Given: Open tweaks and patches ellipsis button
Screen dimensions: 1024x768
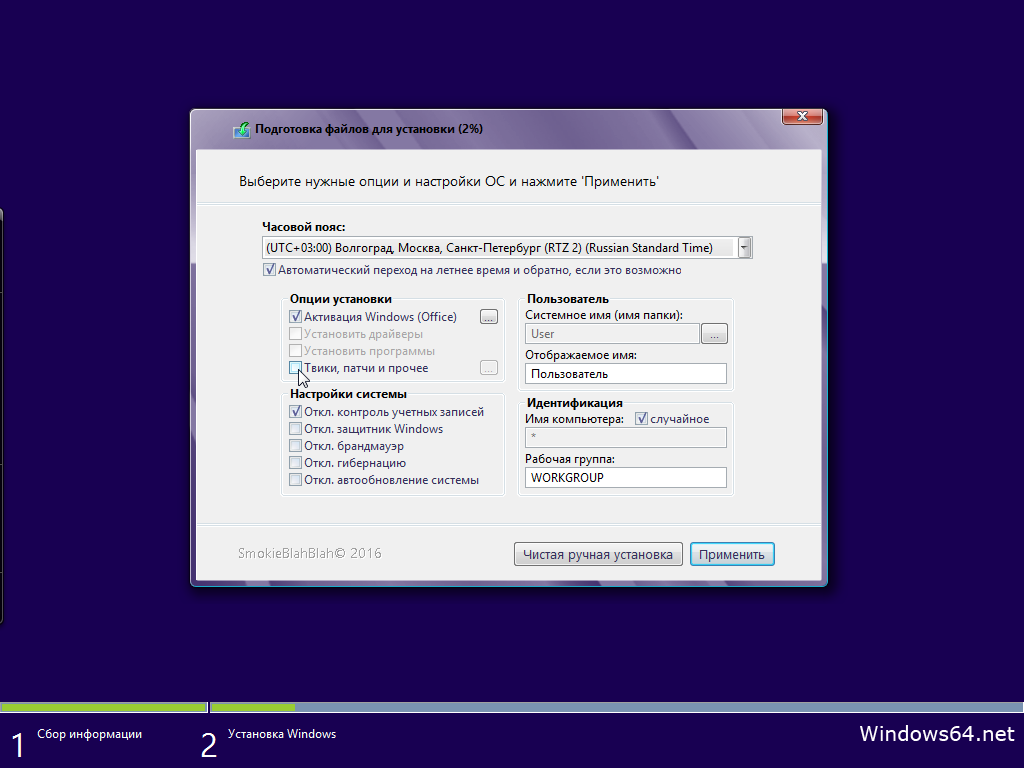Looking at the screenshot, I should click(x=488, y=368).
